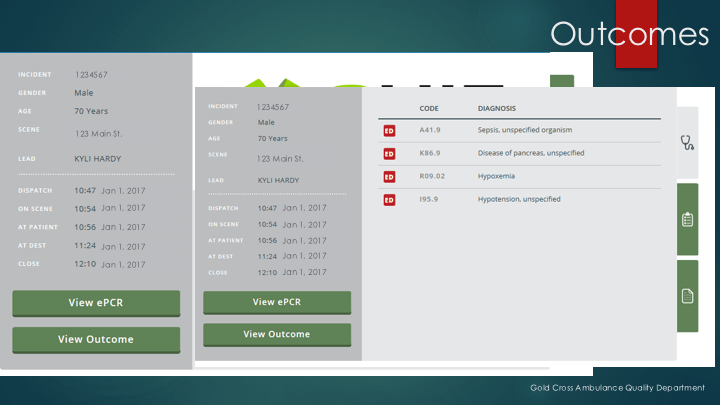Open the document page side tab

[x=687, y=296]
